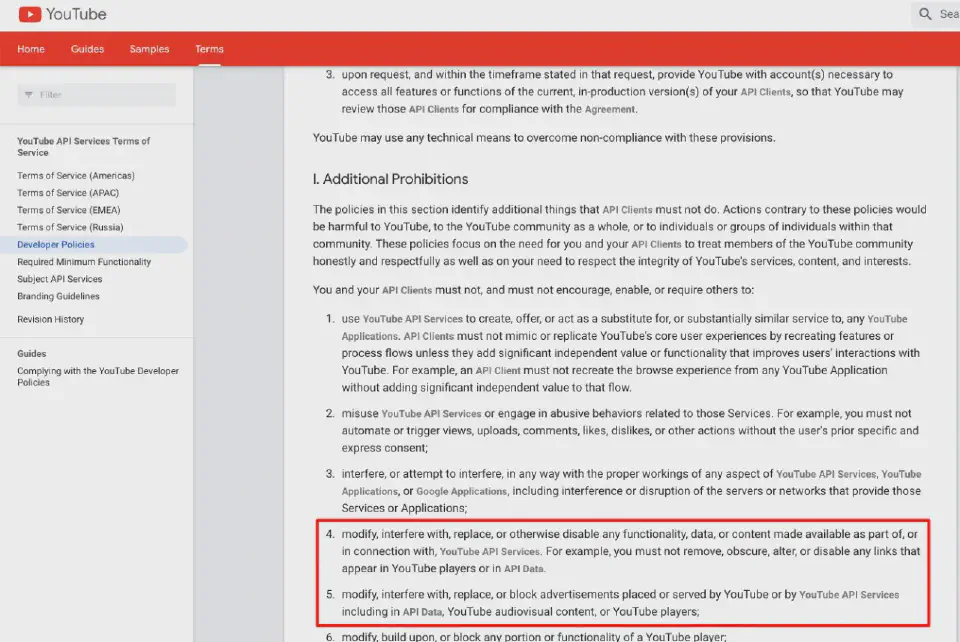Open the Home tab

point(31,49)
